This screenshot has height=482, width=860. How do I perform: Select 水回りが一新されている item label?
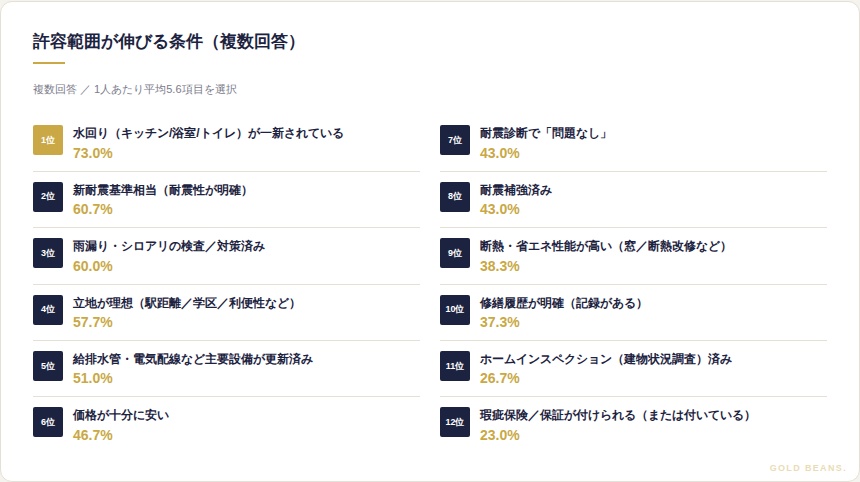click(x=208, y=133)
